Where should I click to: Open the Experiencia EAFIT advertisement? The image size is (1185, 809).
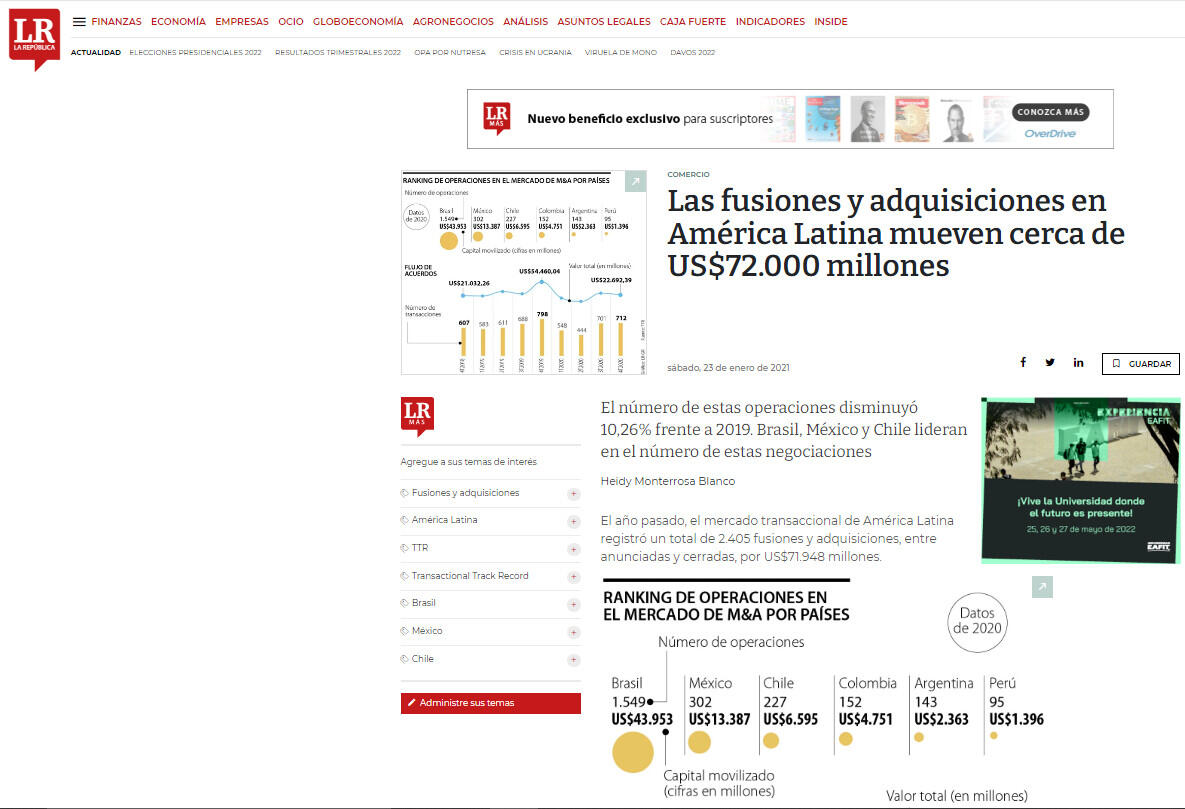pyautogui.click(x=1081, y=480)
